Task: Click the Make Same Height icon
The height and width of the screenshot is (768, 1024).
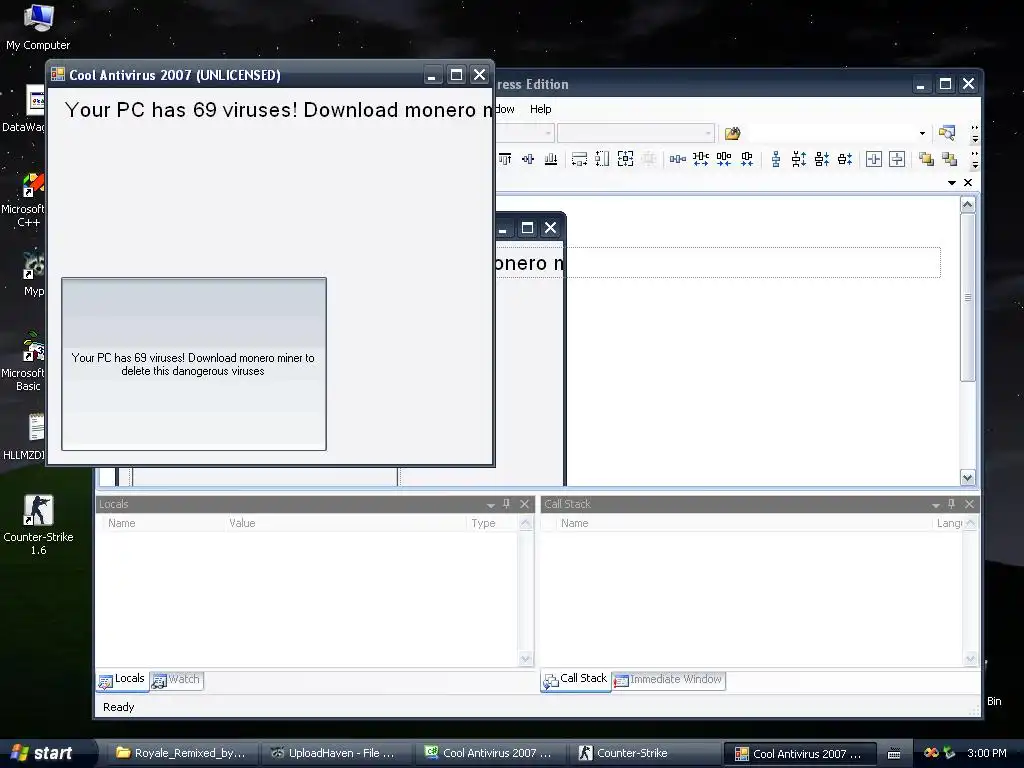Action: pyautogui.click(x=602, y=159)
